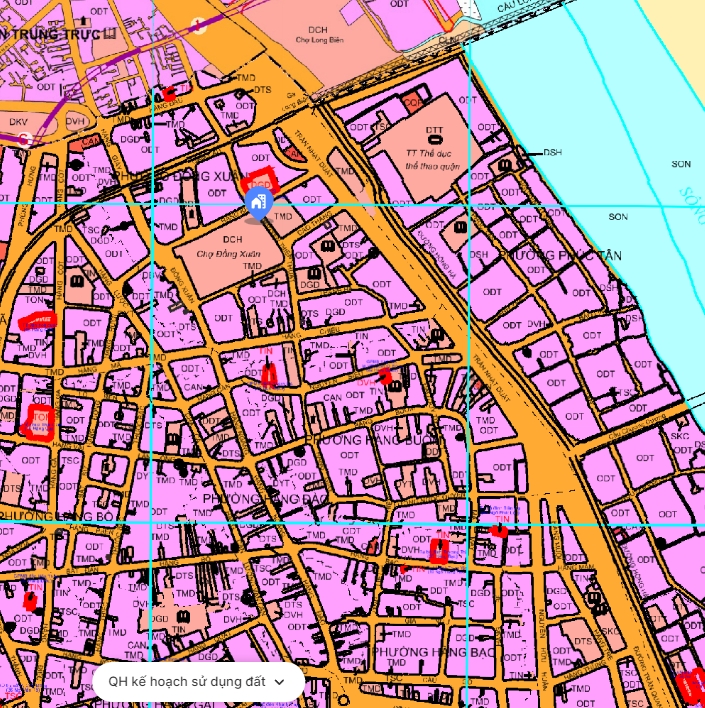Click the 'DTT' sports land label
The image size is (705, 708).
[x=434, y=130]
